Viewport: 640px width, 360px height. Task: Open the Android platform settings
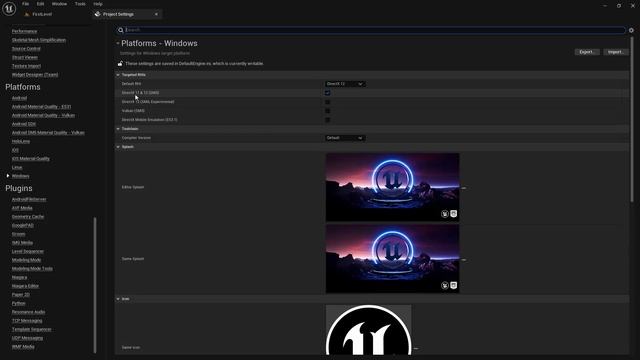pyautogui.click(x=19, y=98)
